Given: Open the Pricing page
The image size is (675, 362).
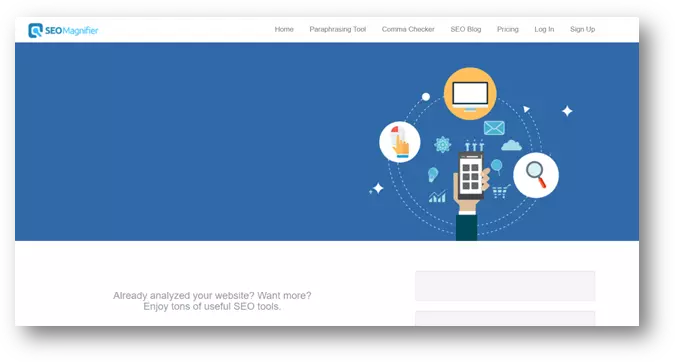Looking at the screenshot, I should click(x=508, y=29).
